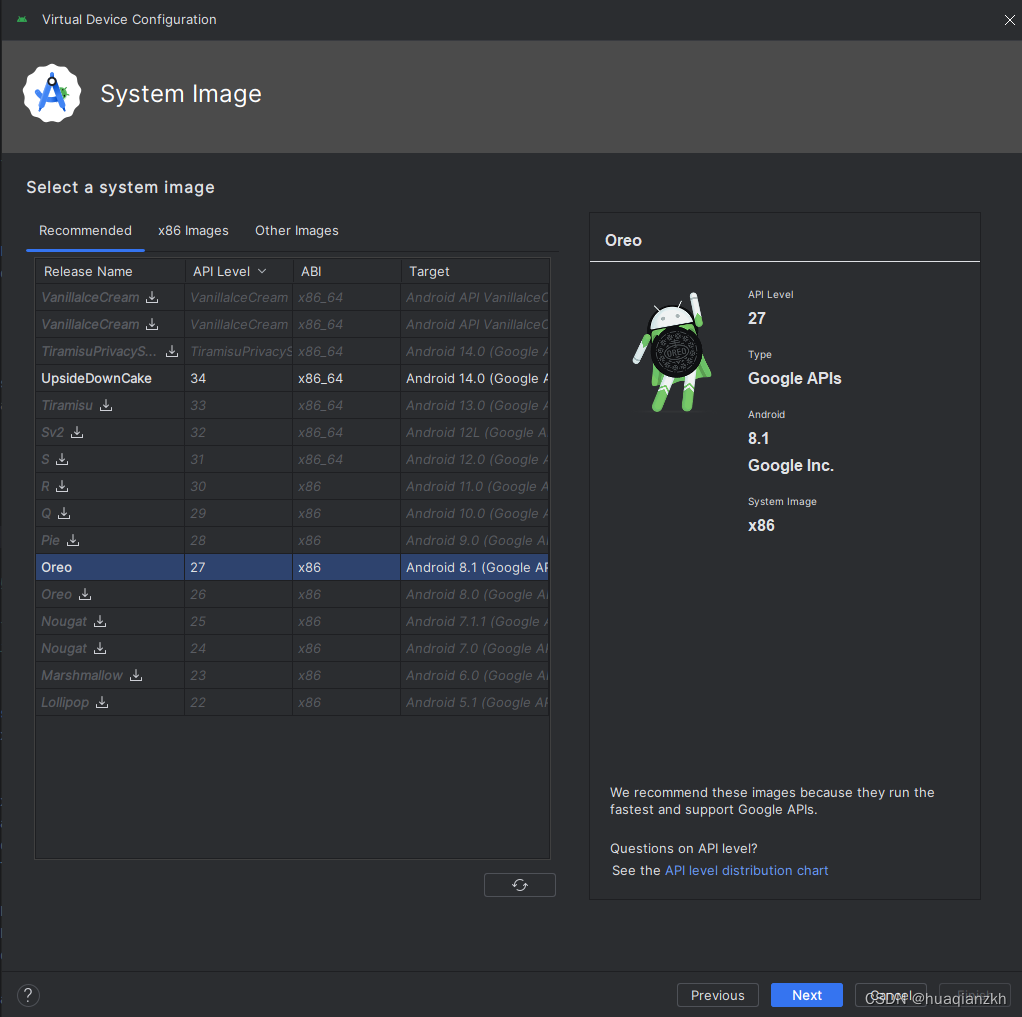Switch to the x86 Images tab
Image resolution: width=1022 pixels, height=1017 pixels.
(193, 231)
